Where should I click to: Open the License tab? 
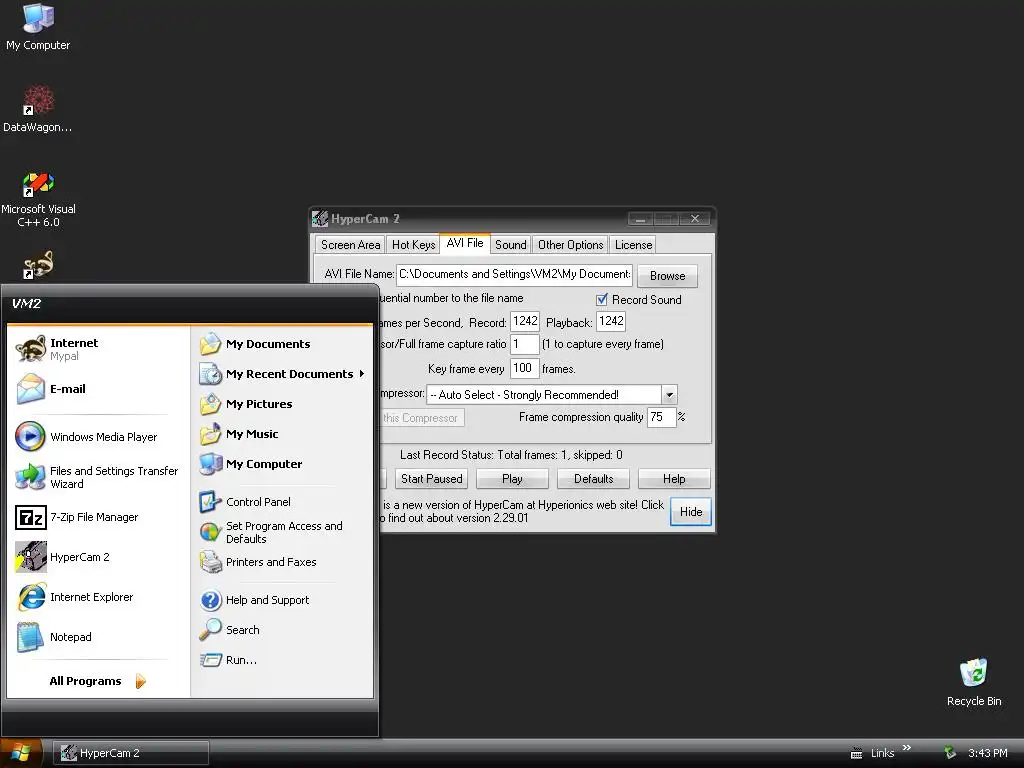[633, 245]
